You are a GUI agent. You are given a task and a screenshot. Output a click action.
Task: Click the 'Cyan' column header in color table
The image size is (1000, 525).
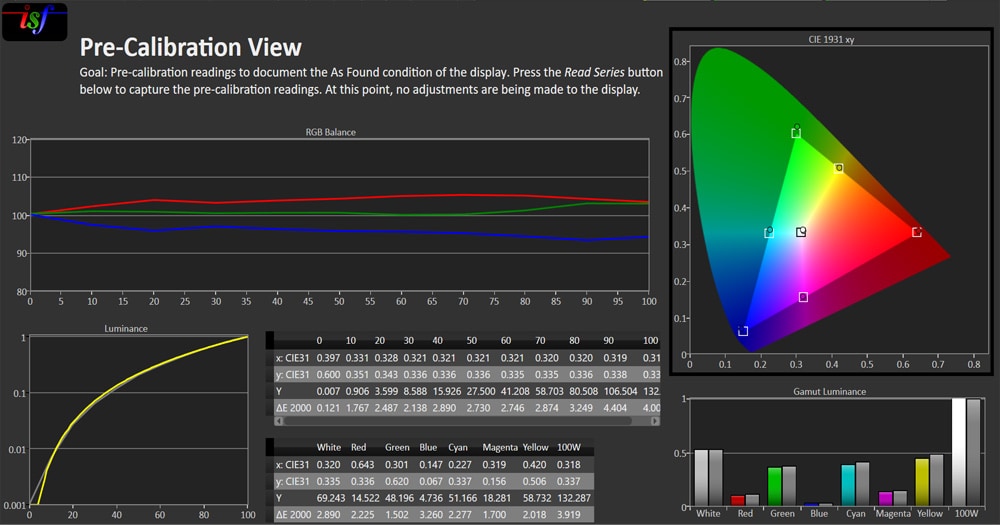(x=458, y=447)
